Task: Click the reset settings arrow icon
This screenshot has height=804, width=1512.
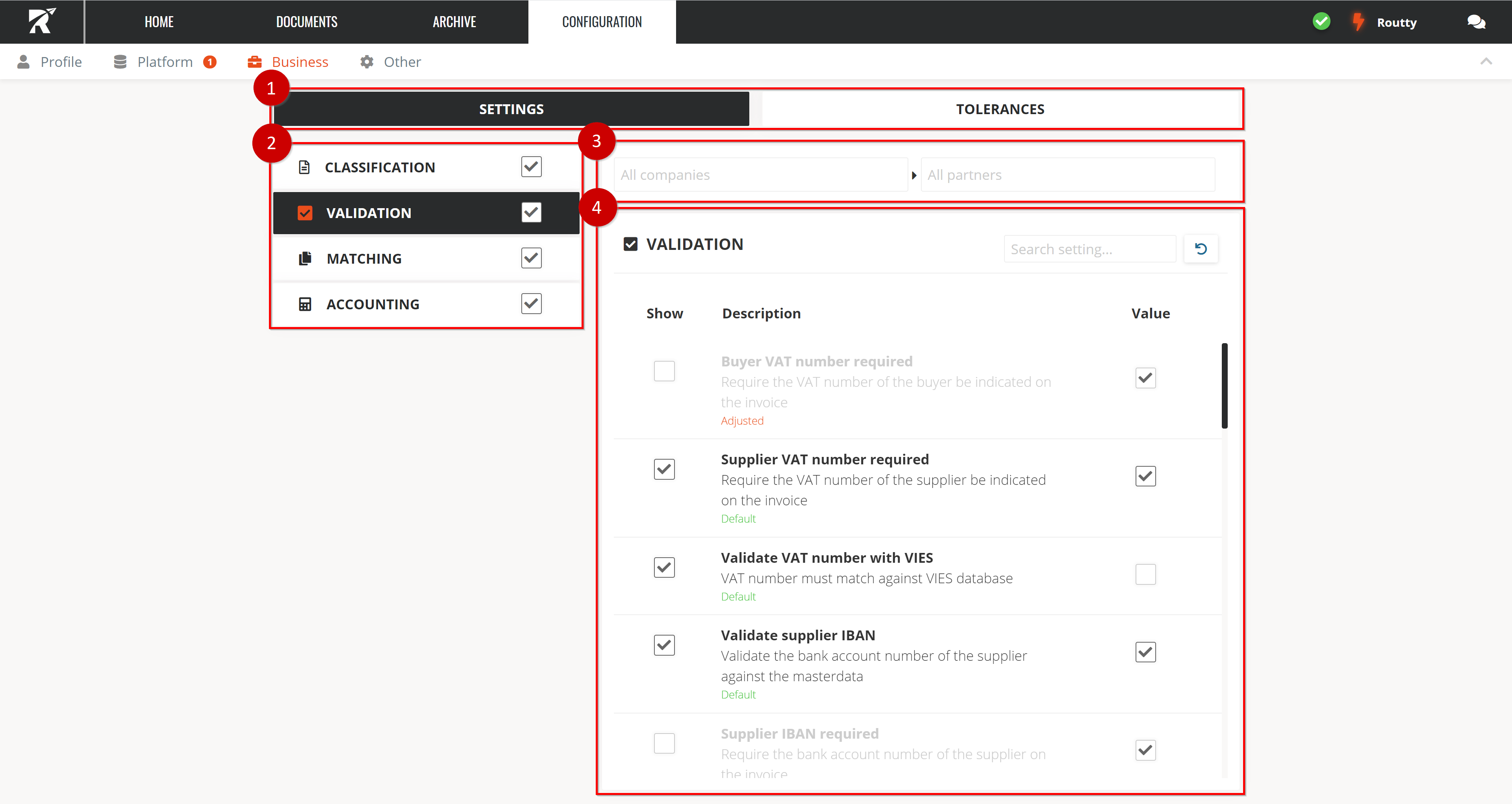Action: point(1200,249)
